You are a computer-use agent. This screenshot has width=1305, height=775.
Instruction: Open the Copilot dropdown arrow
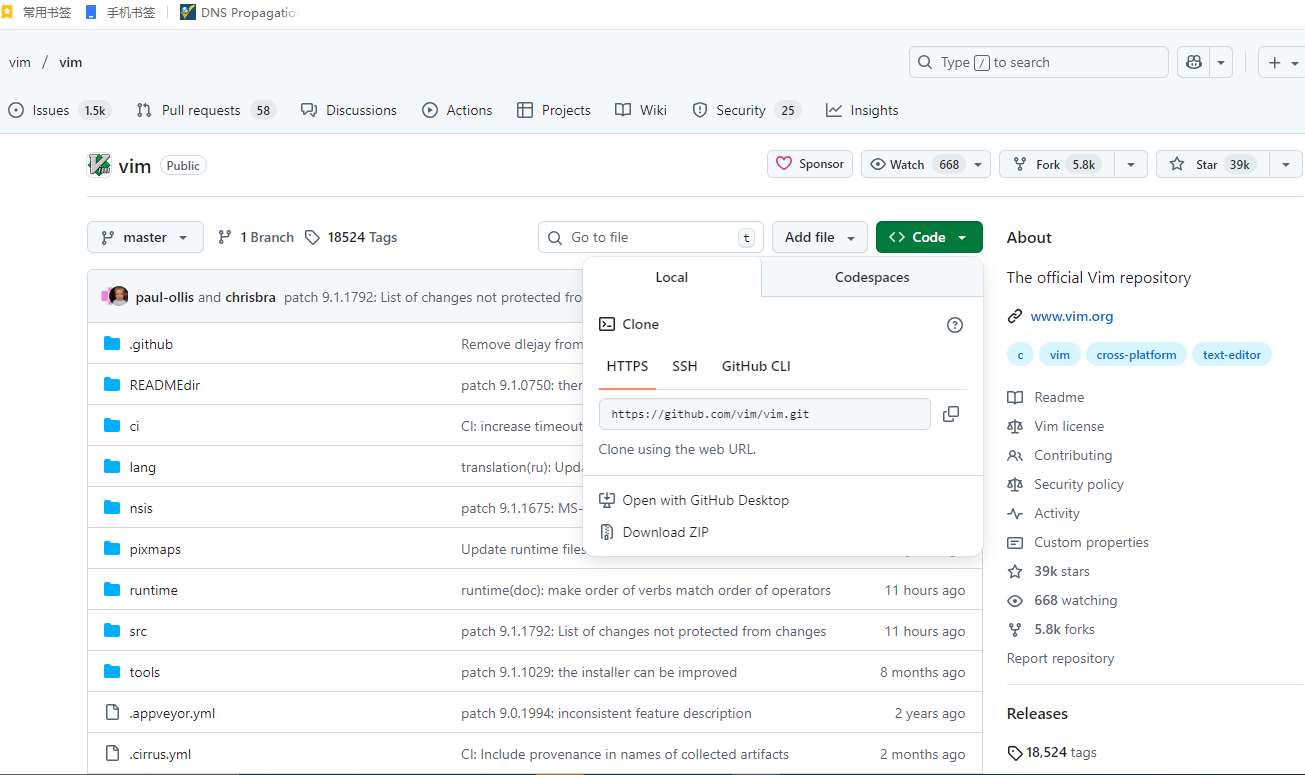(1220, 62)
